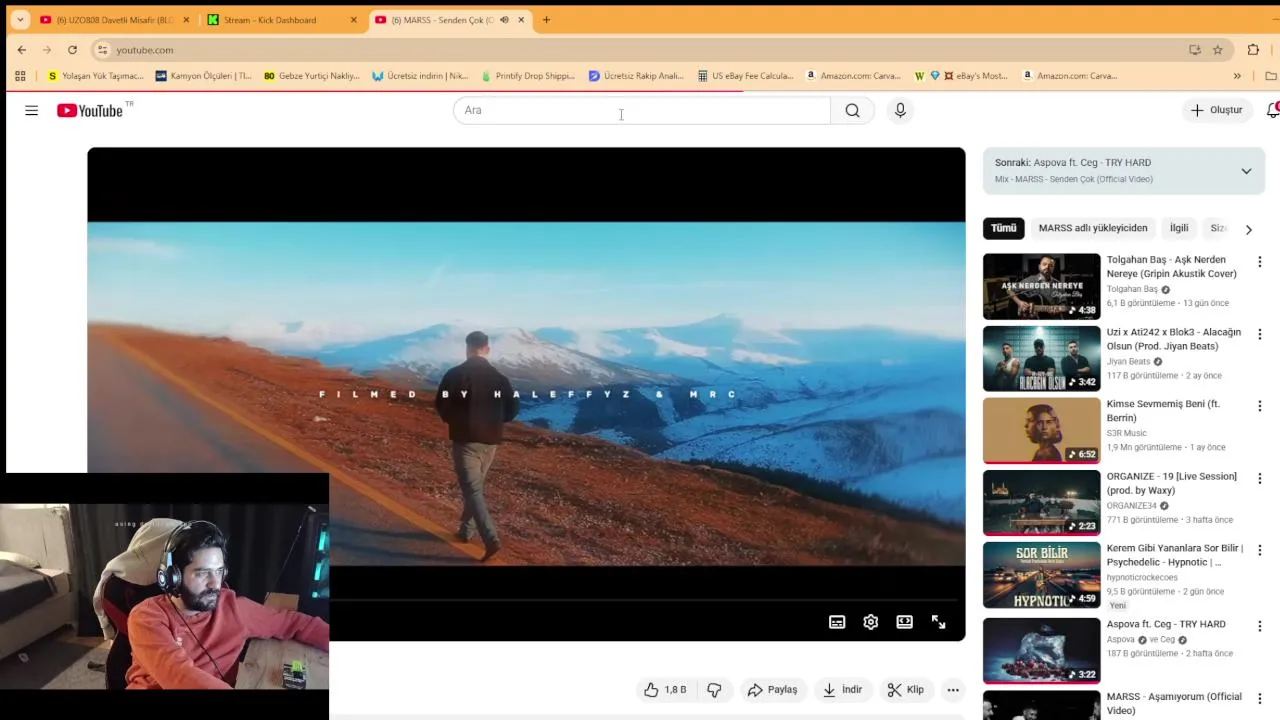Open the apps grid in bookmarks bar
This screenshot has width=1280, height=720.
click(20, 76)
